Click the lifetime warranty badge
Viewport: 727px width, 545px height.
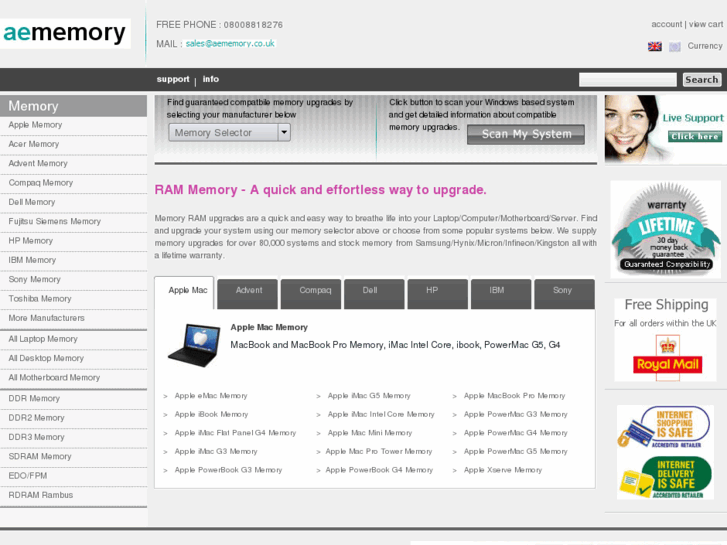[x=666, y=230]
